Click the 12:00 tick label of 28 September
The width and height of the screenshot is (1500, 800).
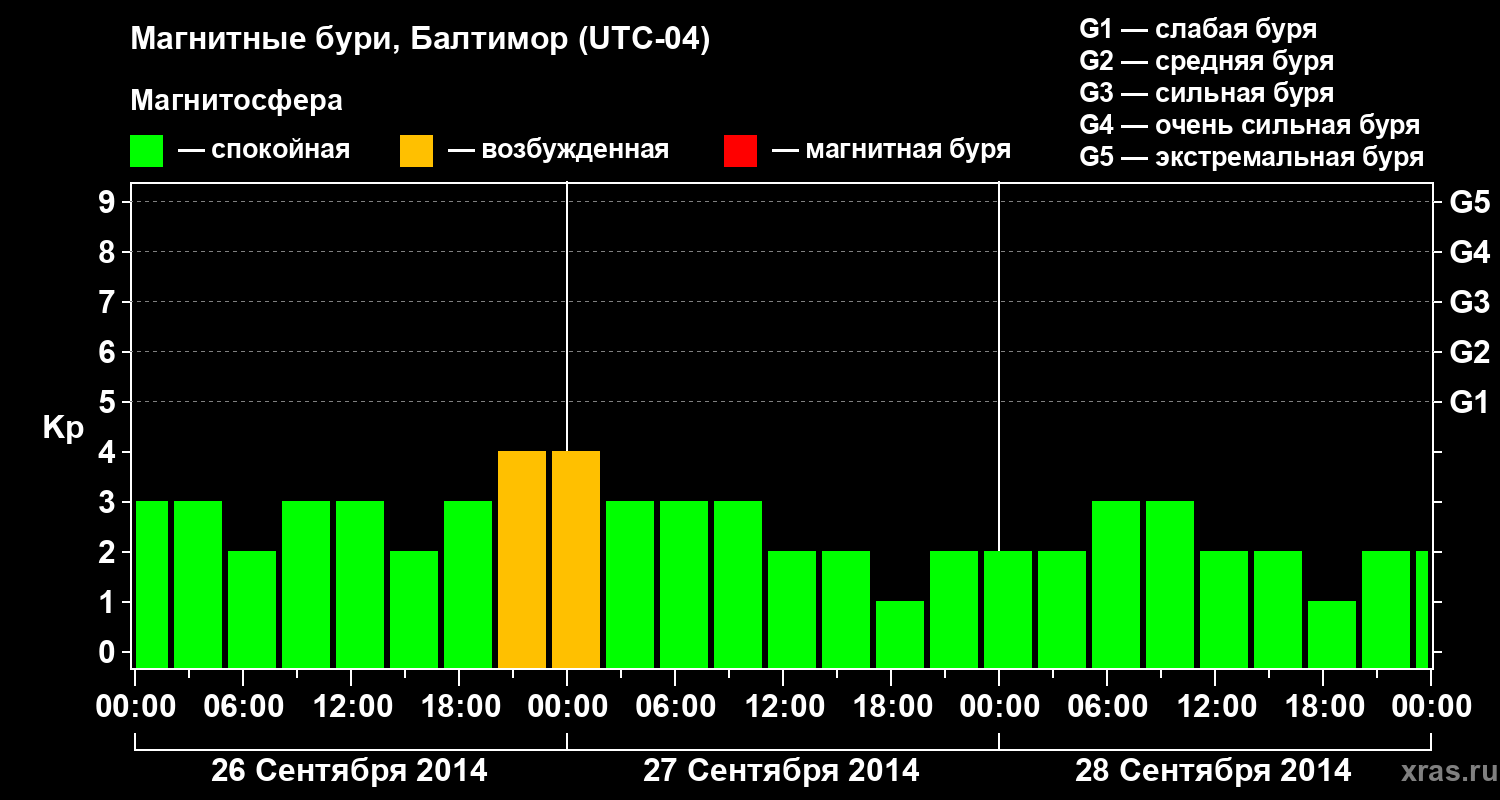point(1215,707)
